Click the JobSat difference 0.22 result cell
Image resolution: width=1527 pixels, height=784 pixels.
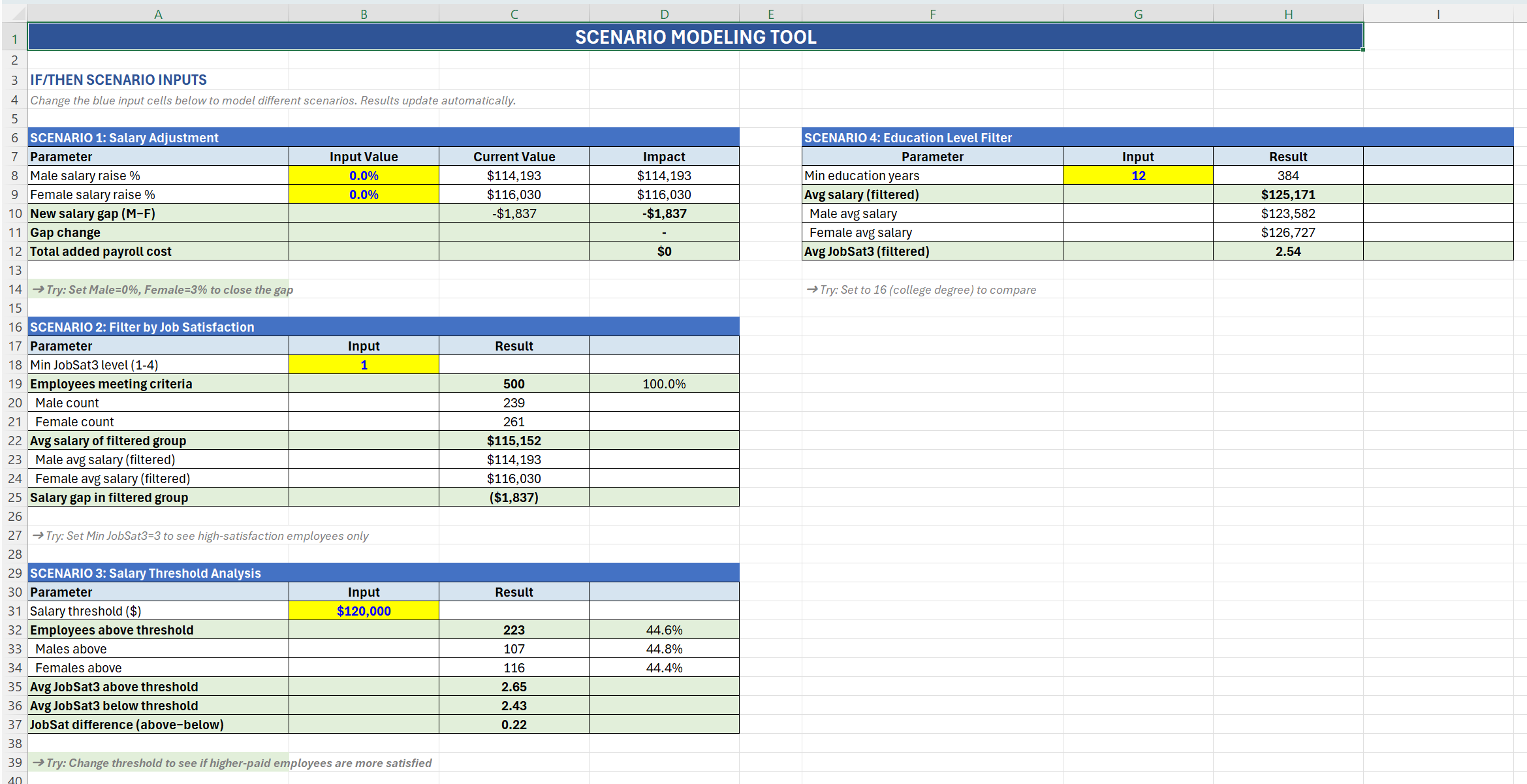pos(514,725)
